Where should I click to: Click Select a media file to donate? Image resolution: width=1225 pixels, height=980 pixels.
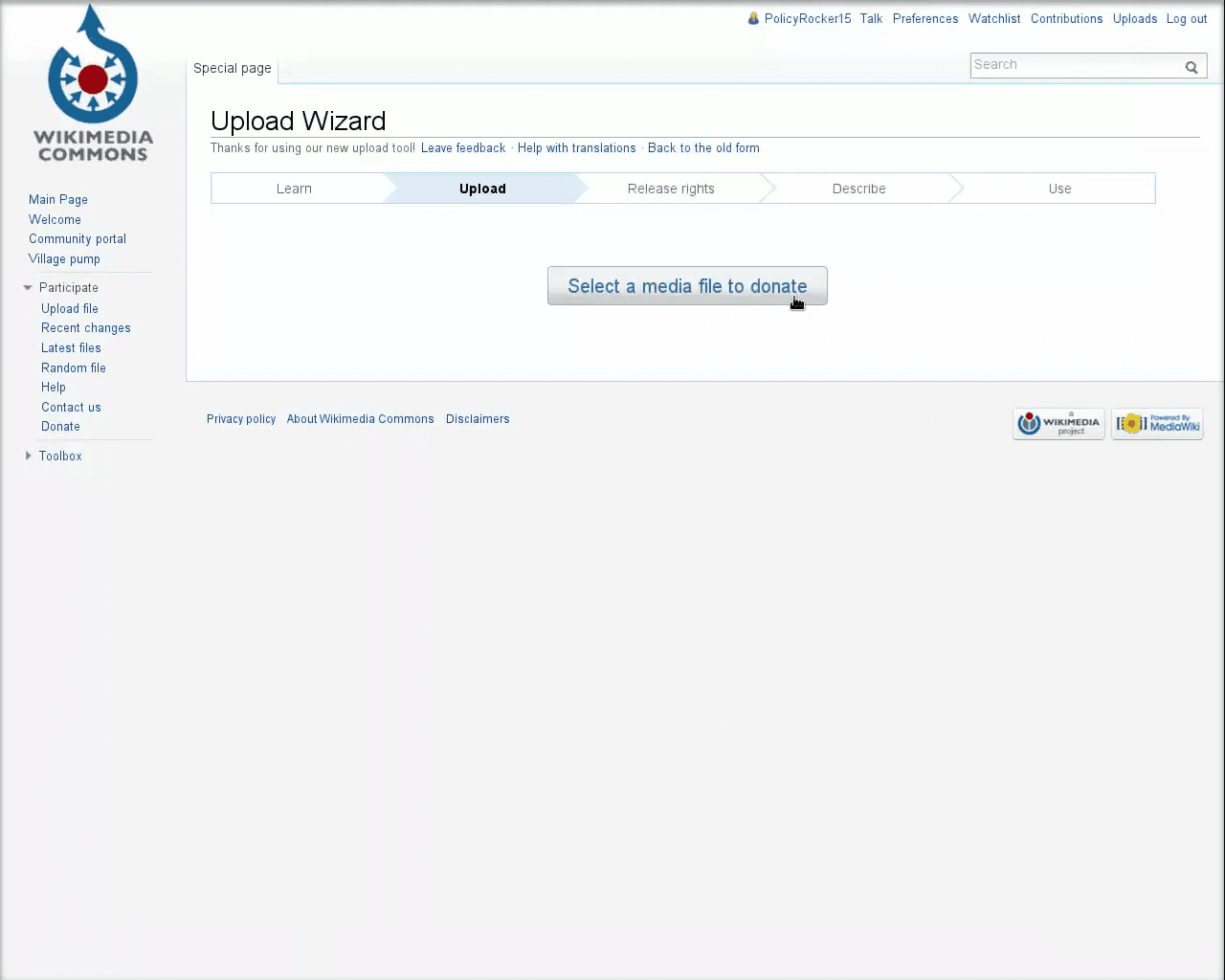click(x=687, y=286)
